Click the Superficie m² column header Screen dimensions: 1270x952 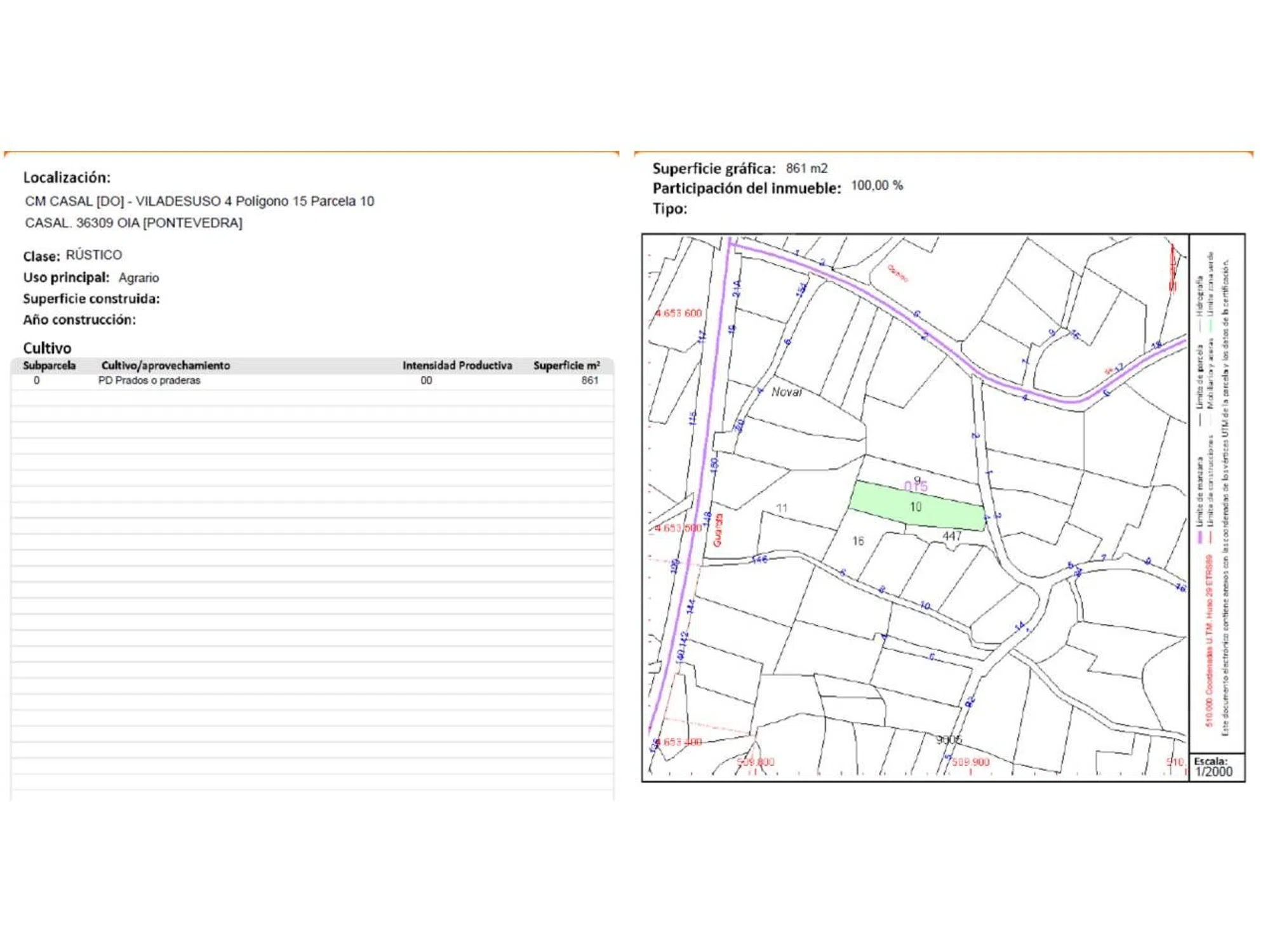pos(566,366)
